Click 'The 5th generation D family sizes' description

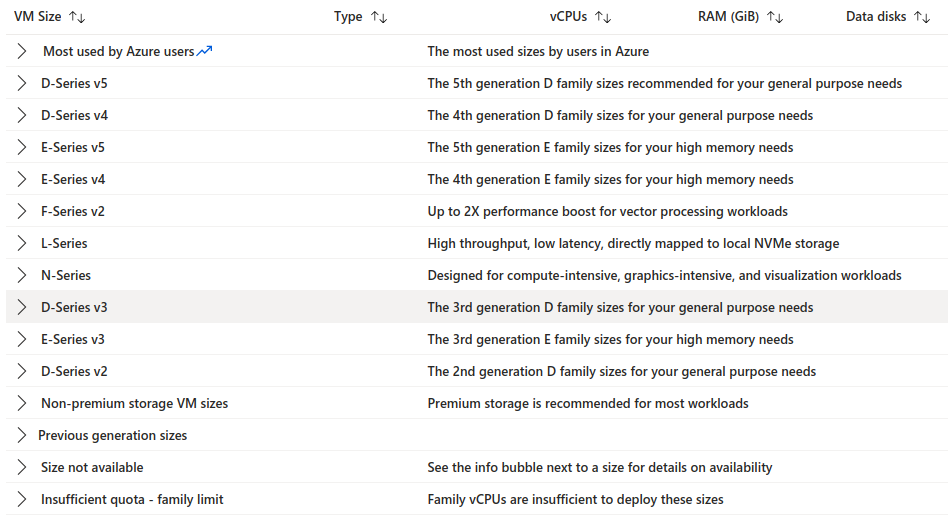click(664, 83)
